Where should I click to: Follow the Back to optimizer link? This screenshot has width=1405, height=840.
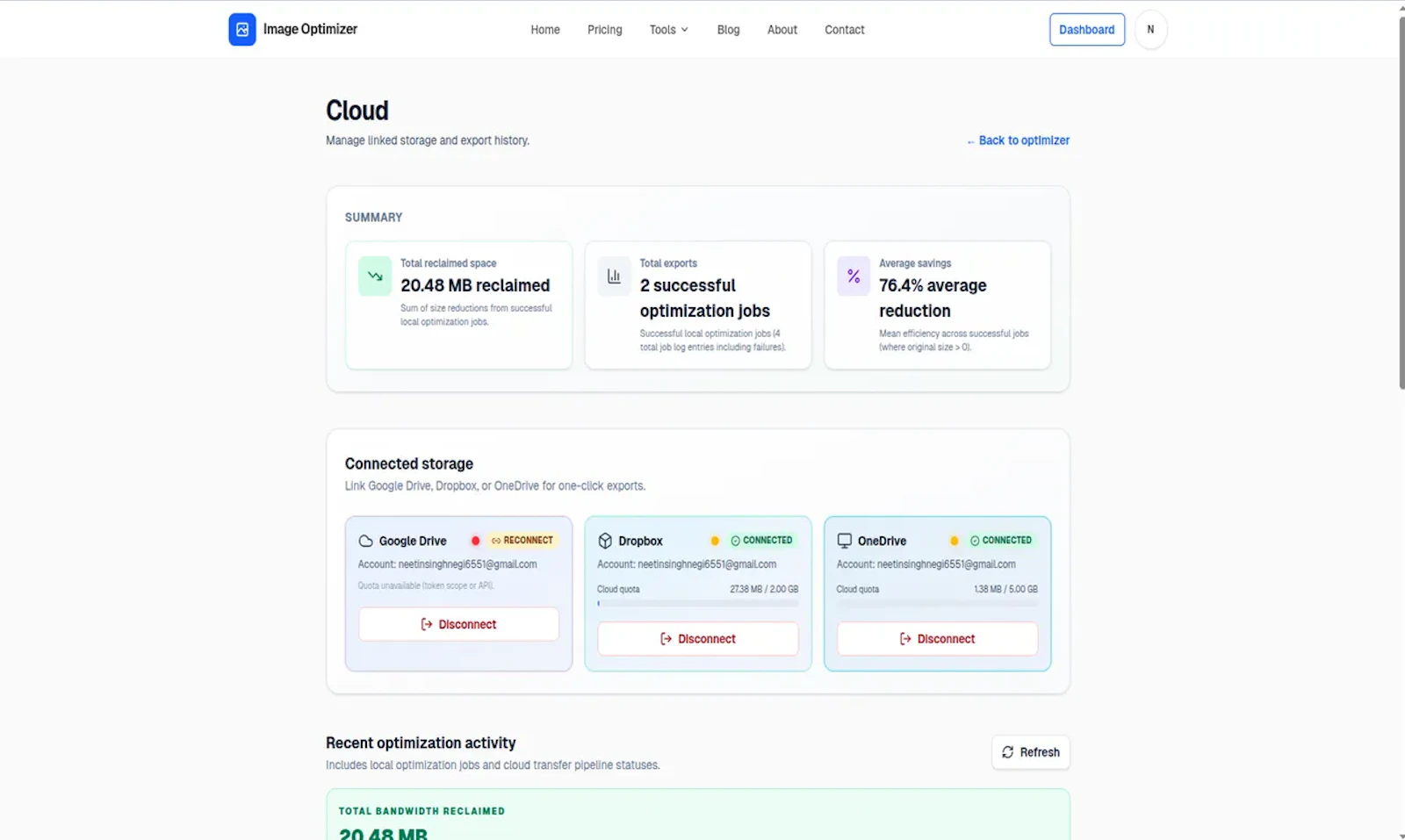coord(1019,140)
